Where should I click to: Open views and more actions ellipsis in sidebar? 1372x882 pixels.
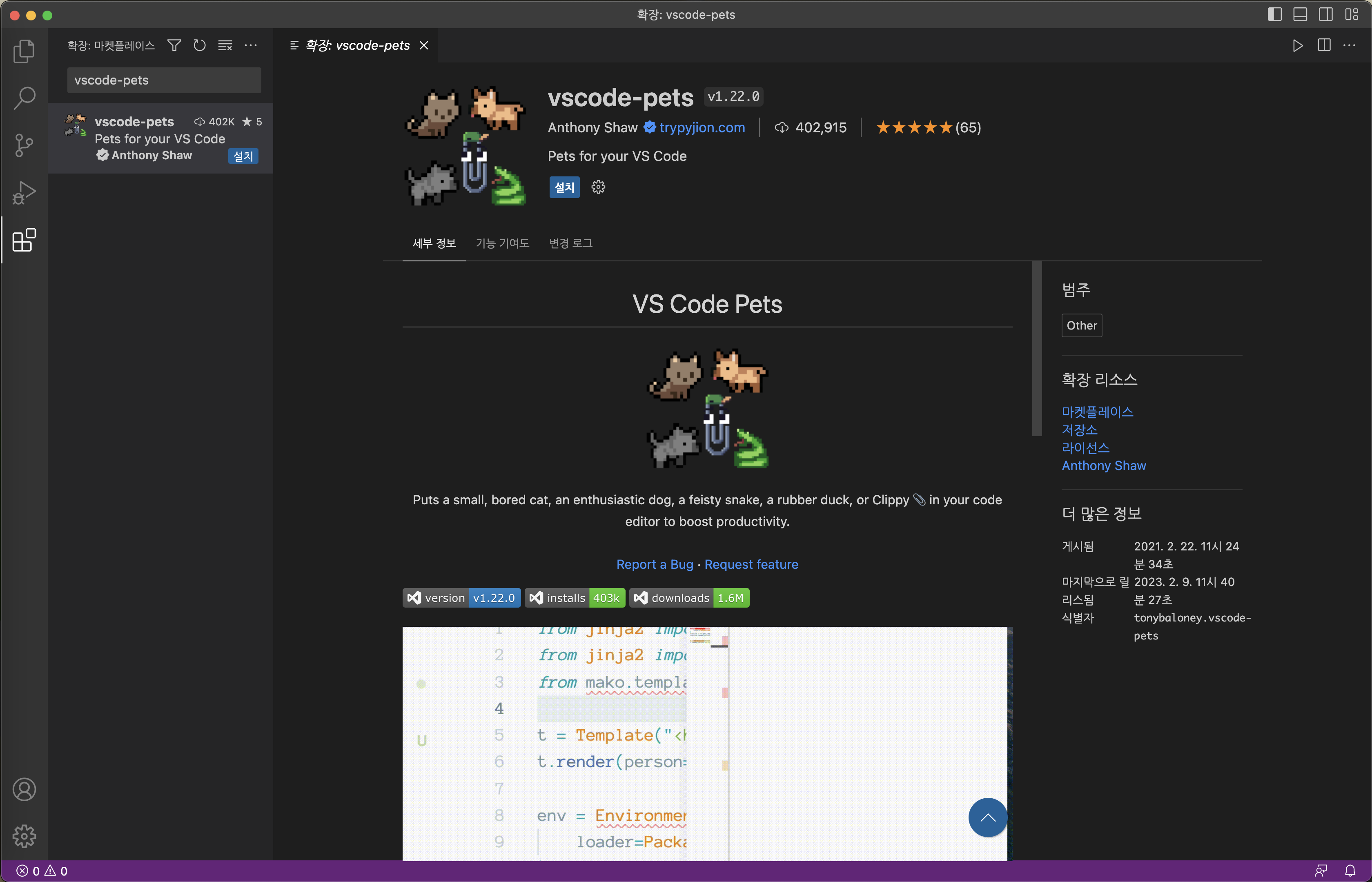pyautogui.click(x=251, y=45)
